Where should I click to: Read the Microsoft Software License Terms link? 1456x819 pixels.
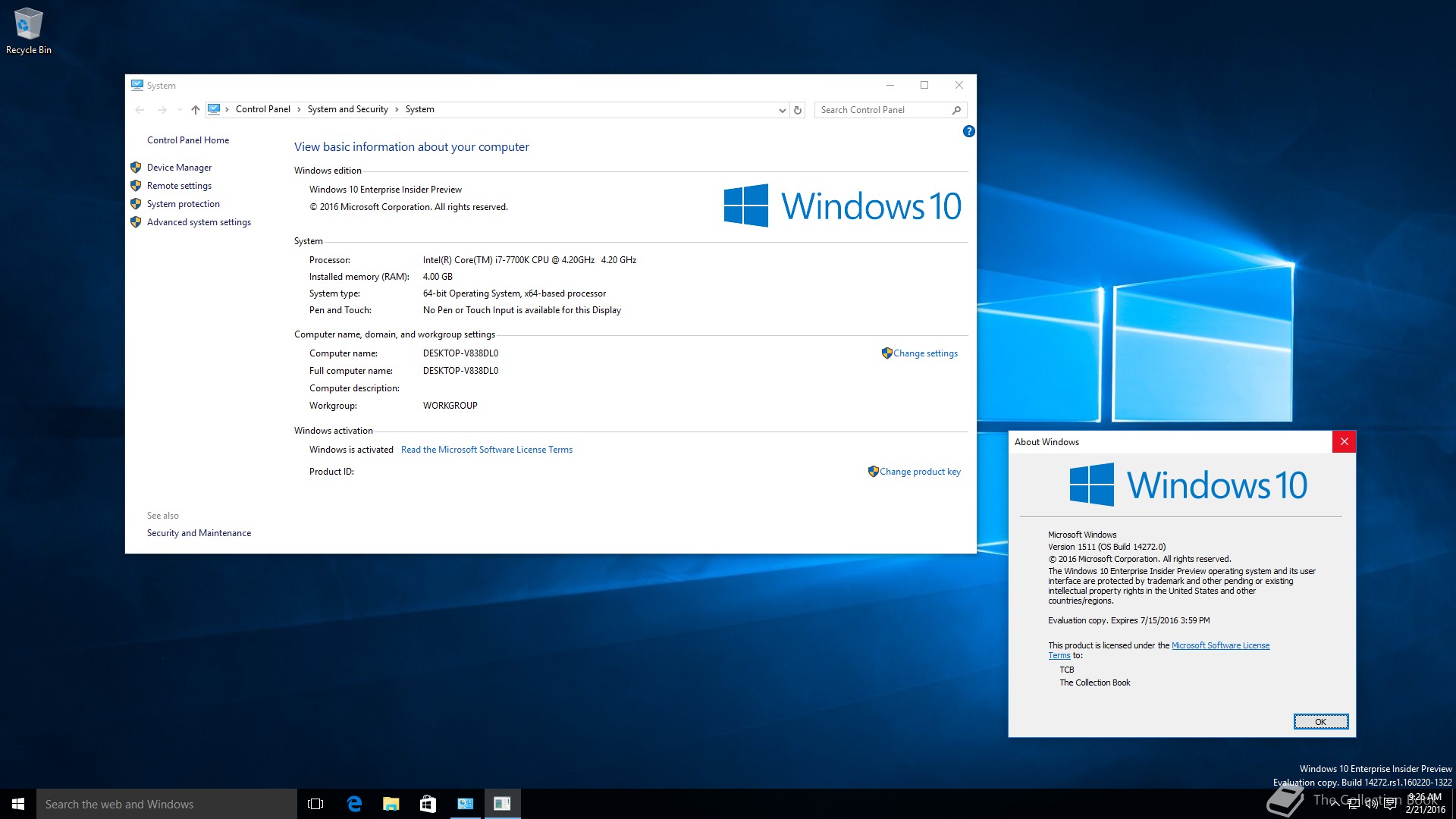coord(487,450)
